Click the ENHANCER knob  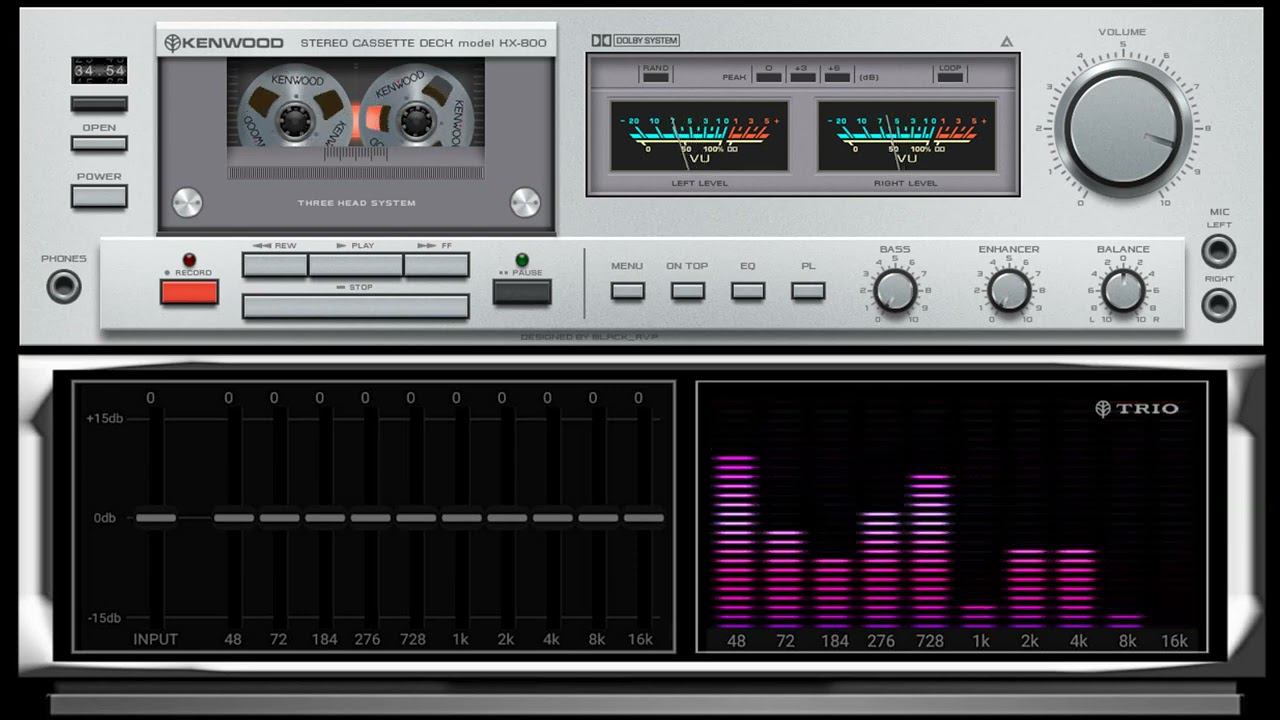point(1009,291)
